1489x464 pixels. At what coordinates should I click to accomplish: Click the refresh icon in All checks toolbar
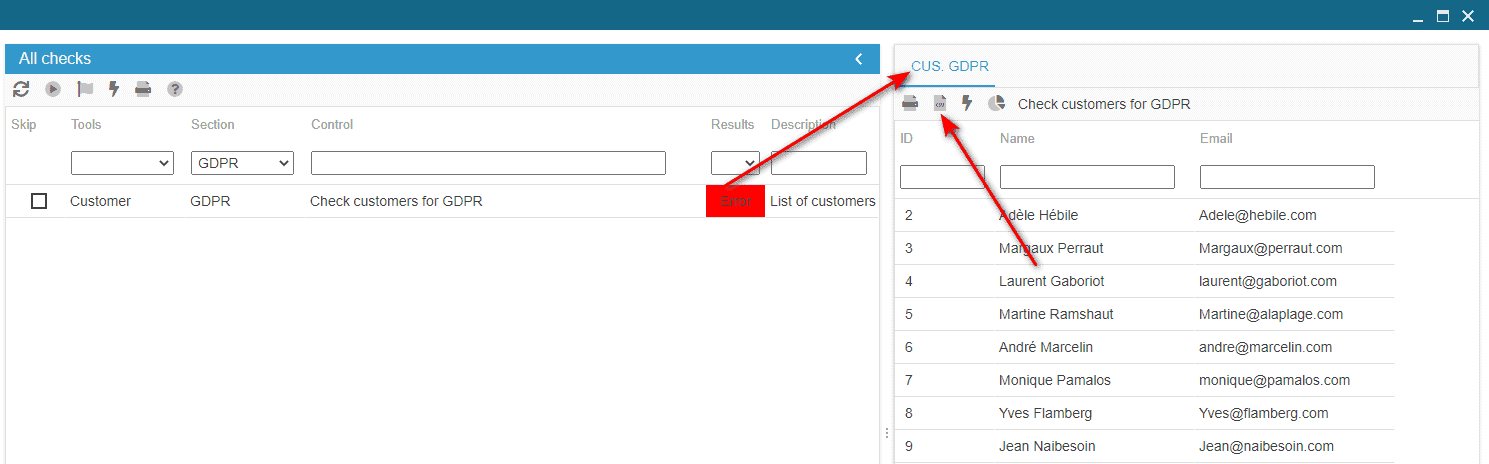tap(21, 89)
